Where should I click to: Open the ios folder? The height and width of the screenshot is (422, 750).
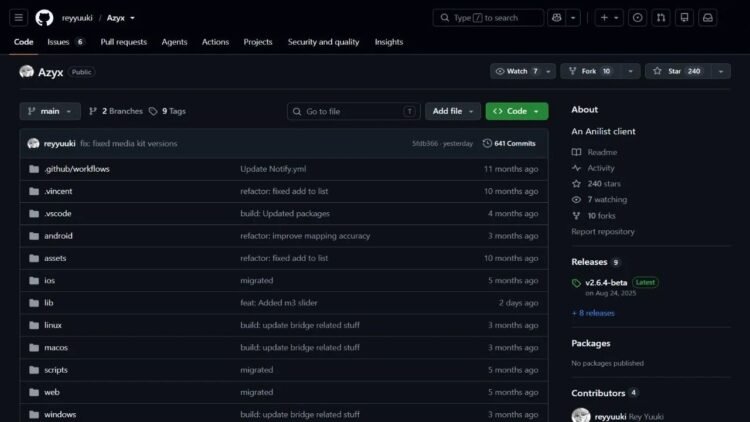point(49,280)
